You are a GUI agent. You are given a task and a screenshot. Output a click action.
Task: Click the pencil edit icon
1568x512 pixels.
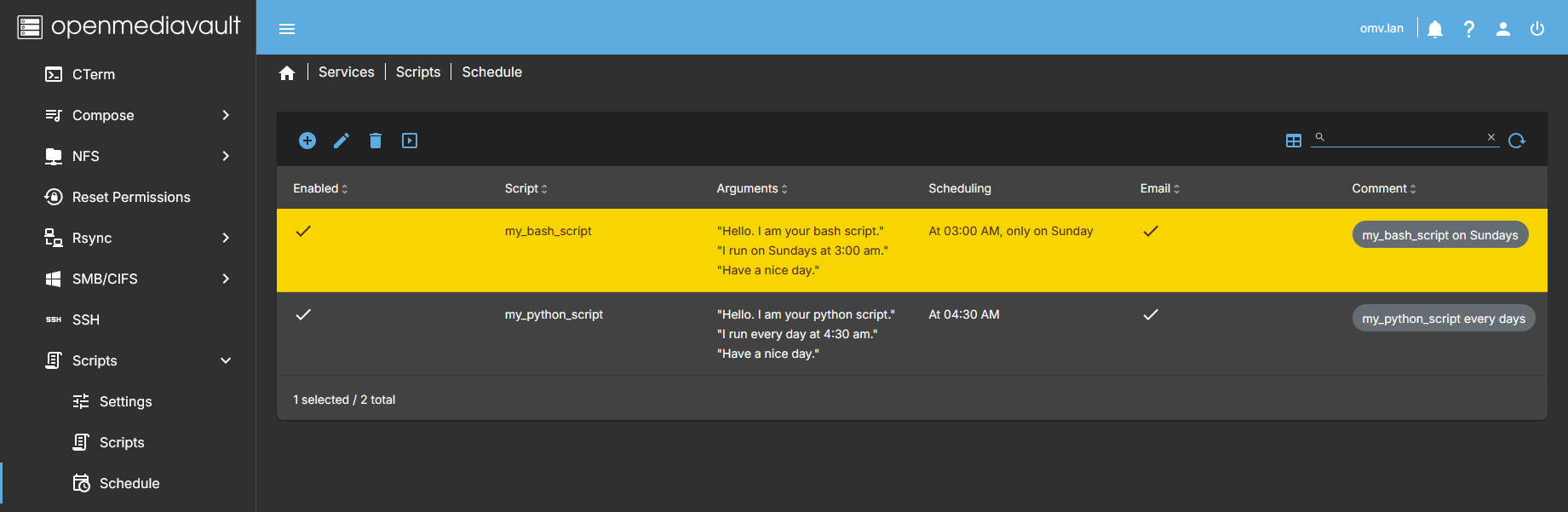pyautogui.click(x=342, y=141)
